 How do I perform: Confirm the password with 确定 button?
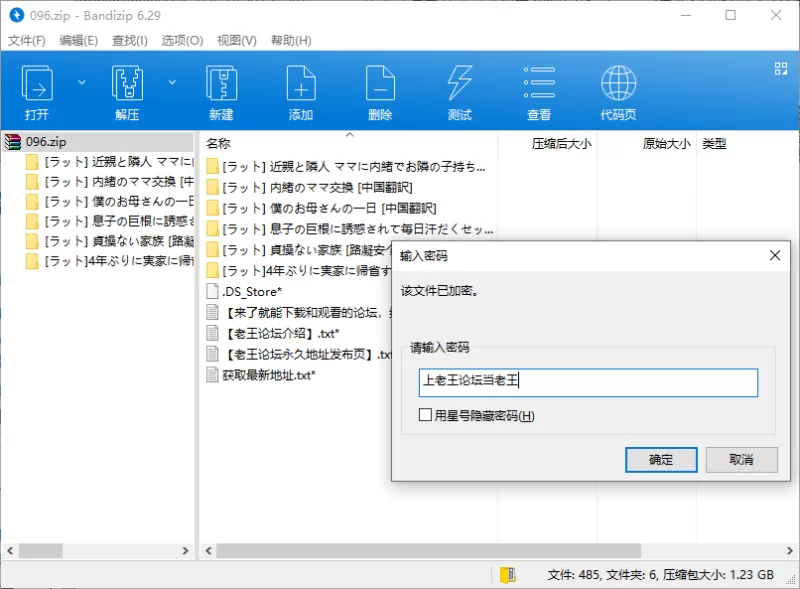(660, 460)
